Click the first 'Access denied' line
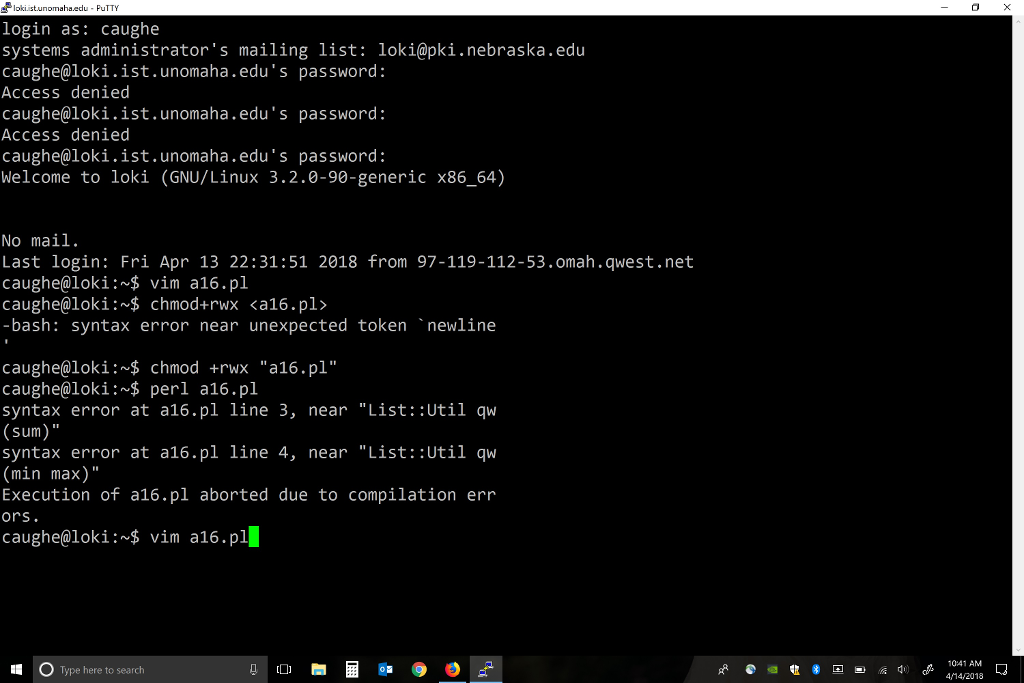The image size is (1024, 683). click(x=65, y=93)
